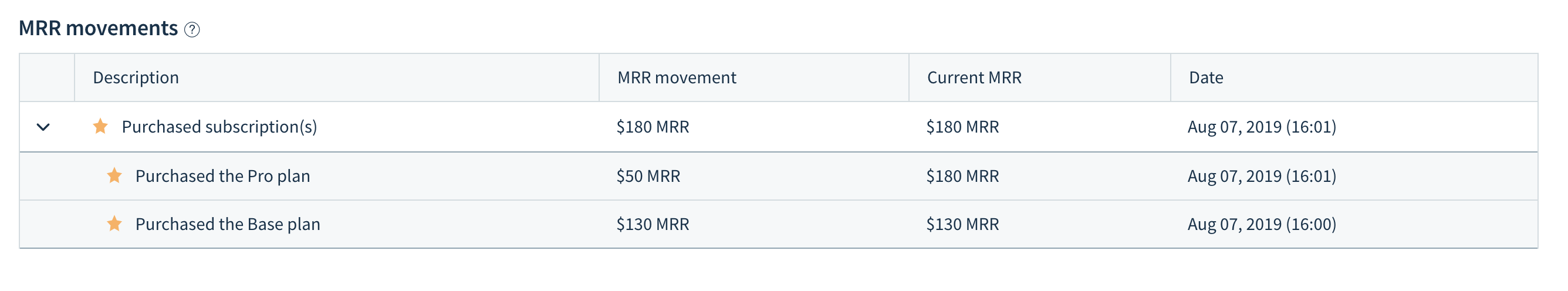Click the MRR movements heading
1568x291 pixels.
98,28
